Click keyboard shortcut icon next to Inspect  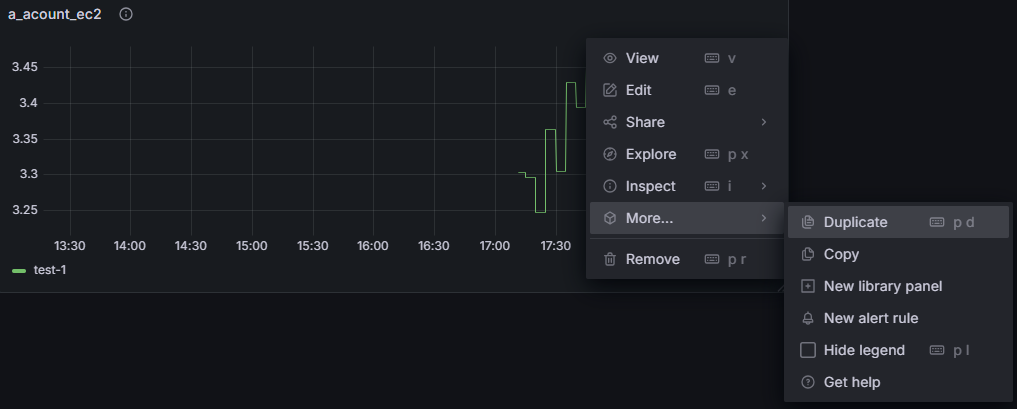[x=712, y=186]
